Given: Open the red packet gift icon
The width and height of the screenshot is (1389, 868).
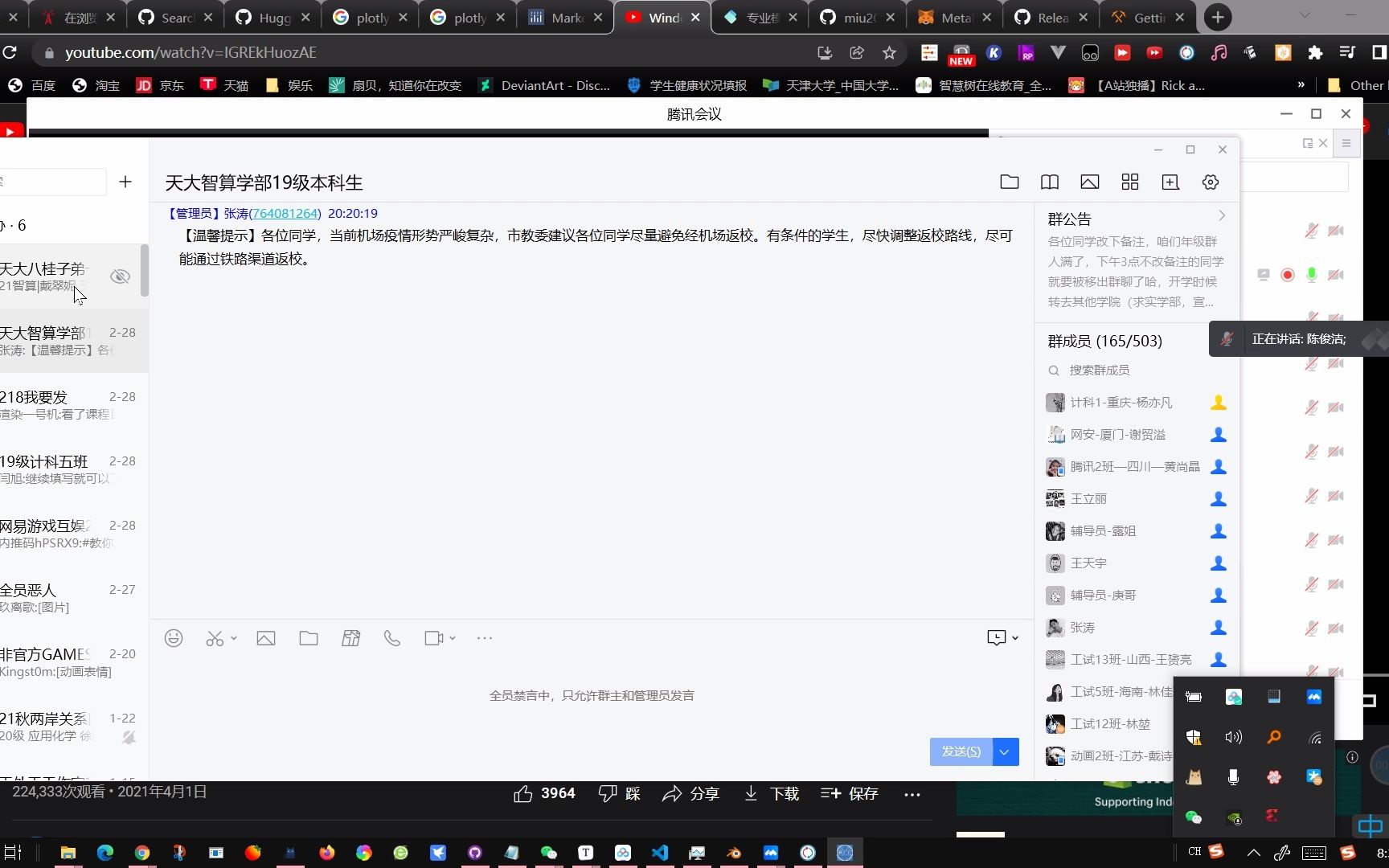Looking at the screenshot, I should (350, 637).
